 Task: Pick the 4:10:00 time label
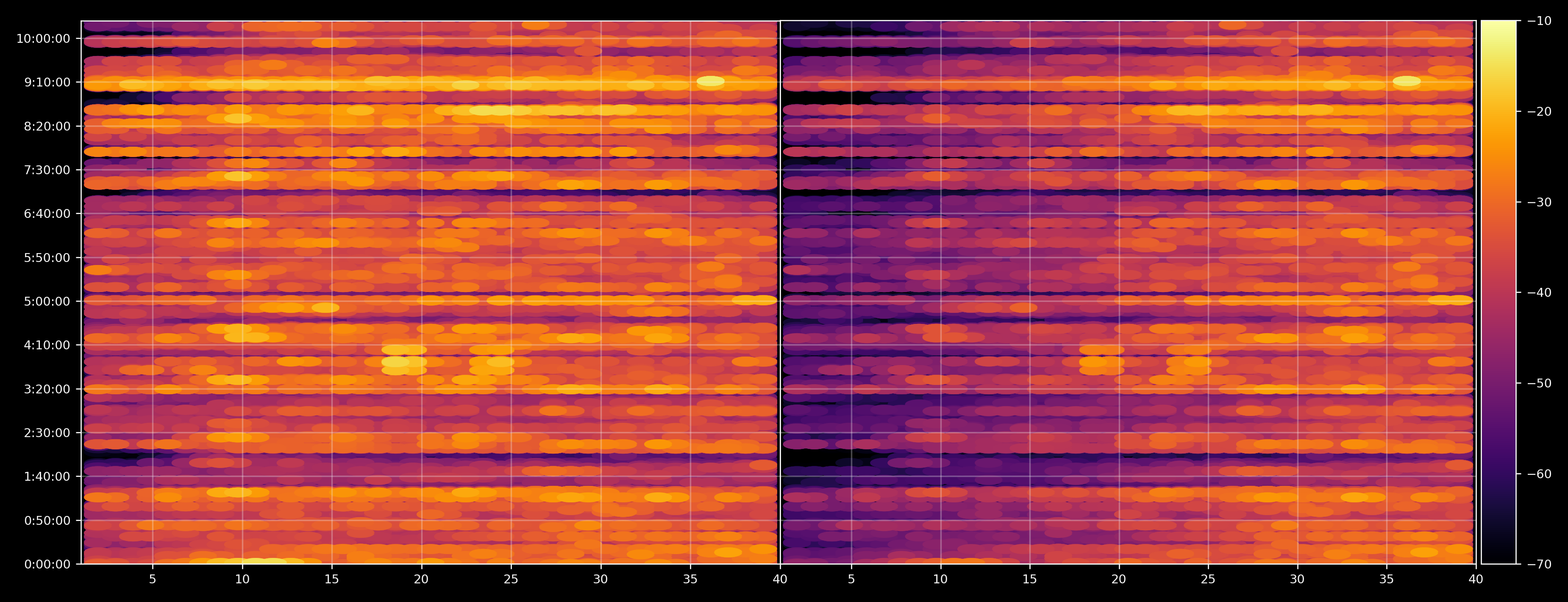point(47,345)
